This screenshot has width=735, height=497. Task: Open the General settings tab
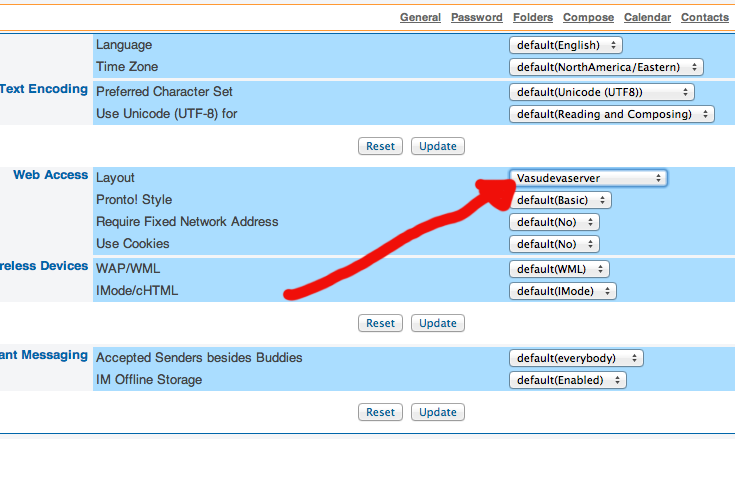coord(420,17)
